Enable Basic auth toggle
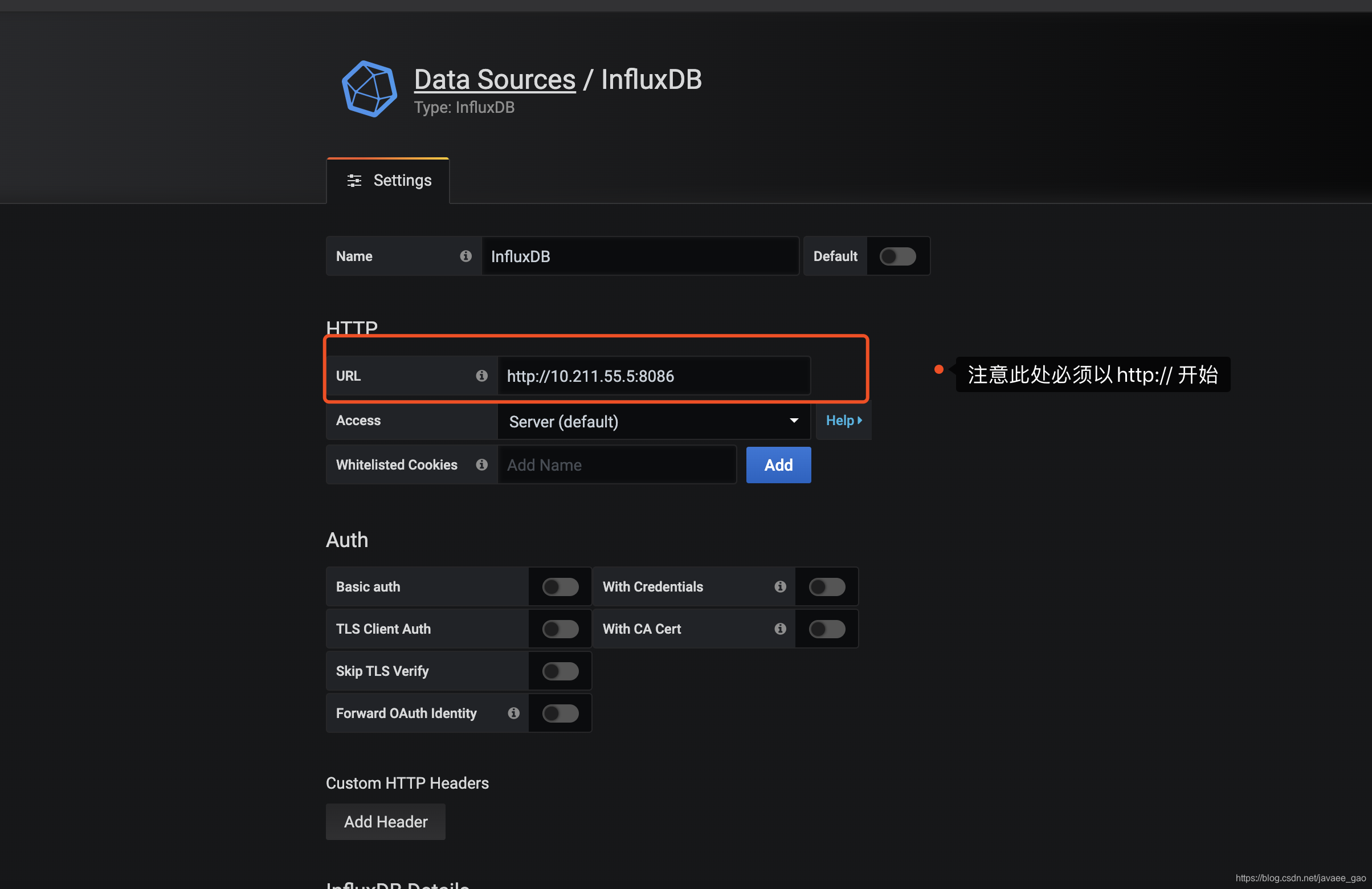1372x889 pixels. 558,587
